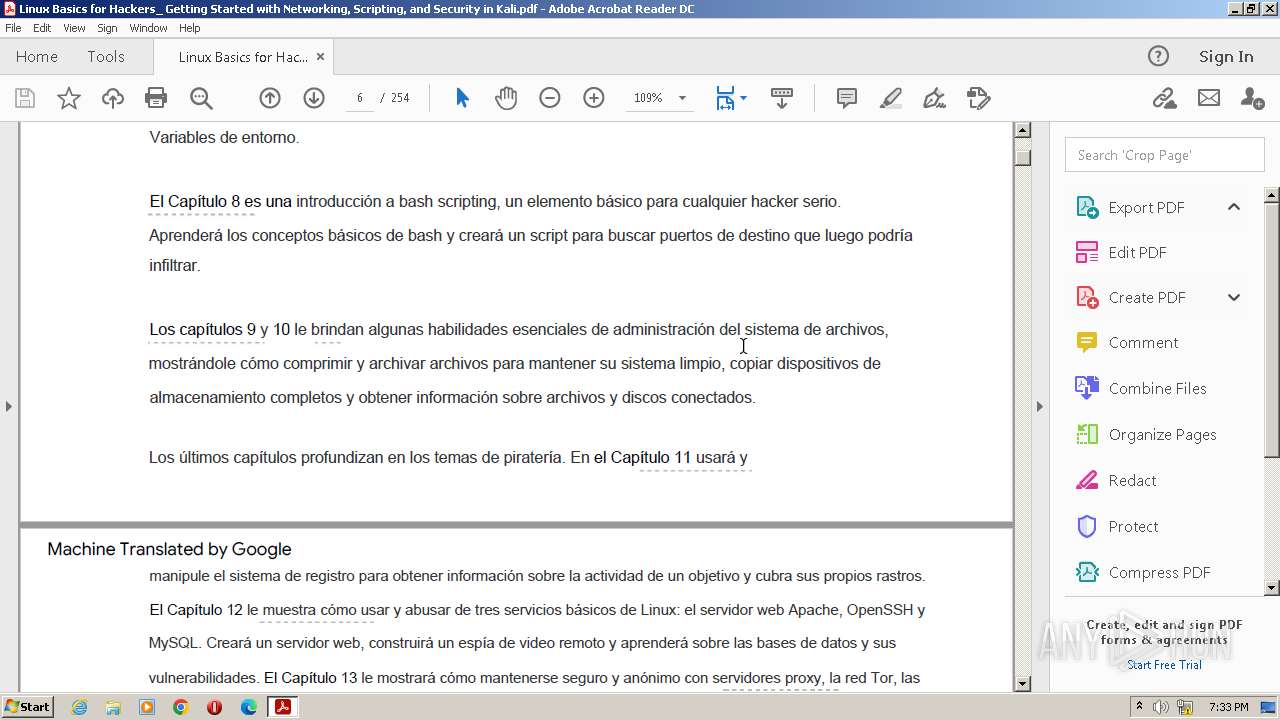Share a link to file icon
This screenshot has width=1280, height=720.
[x=1164, y=98]
